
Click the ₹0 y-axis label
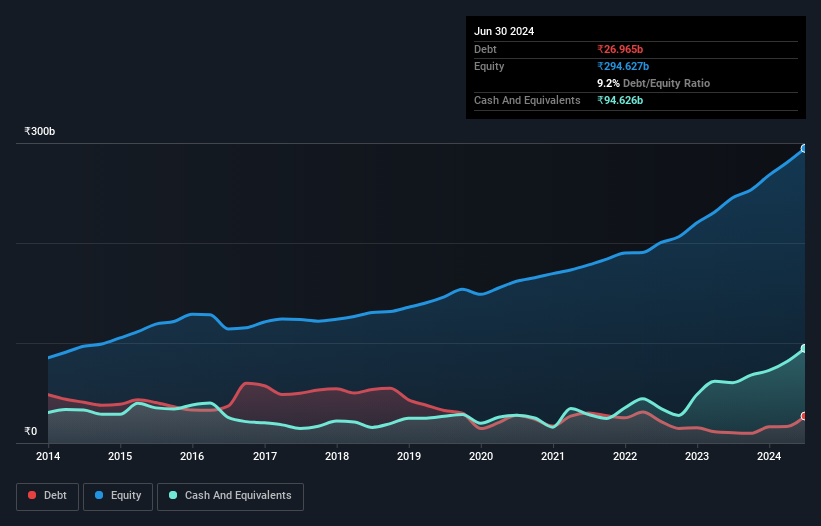pos(31,431)
